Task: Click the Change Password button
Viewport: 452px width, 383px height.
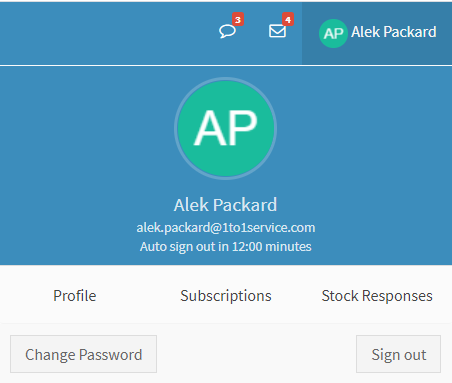Action: 83,354
